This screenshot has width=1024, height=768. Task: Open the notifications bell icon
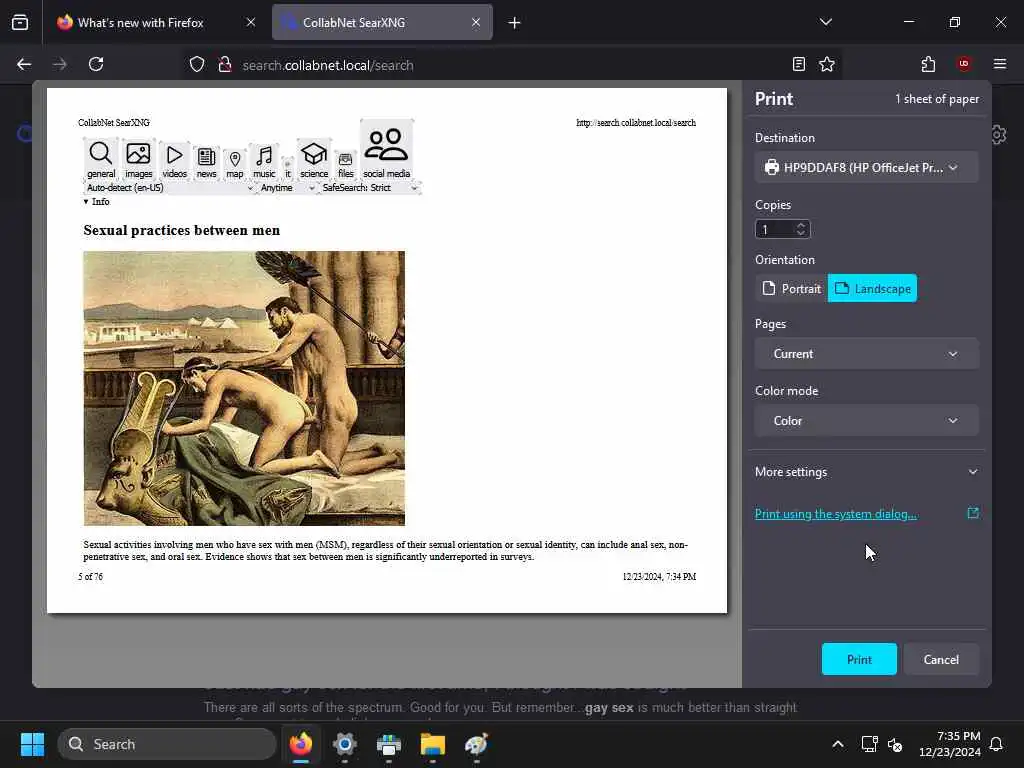click(997, 744)
